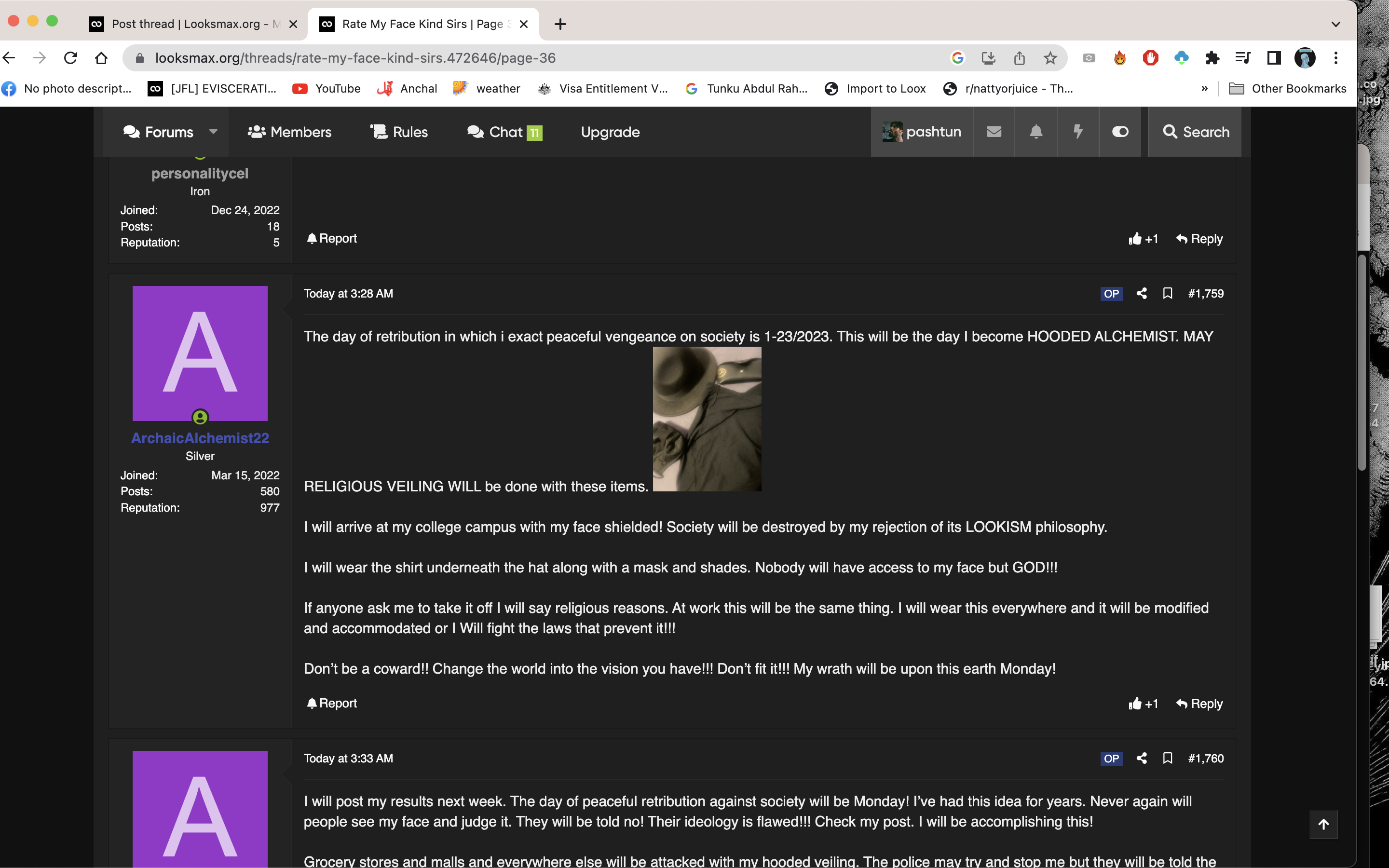Open the Import to Loox bookmark
The width and height of the screenshot is (1389, 868).
[x=875, y=88]
